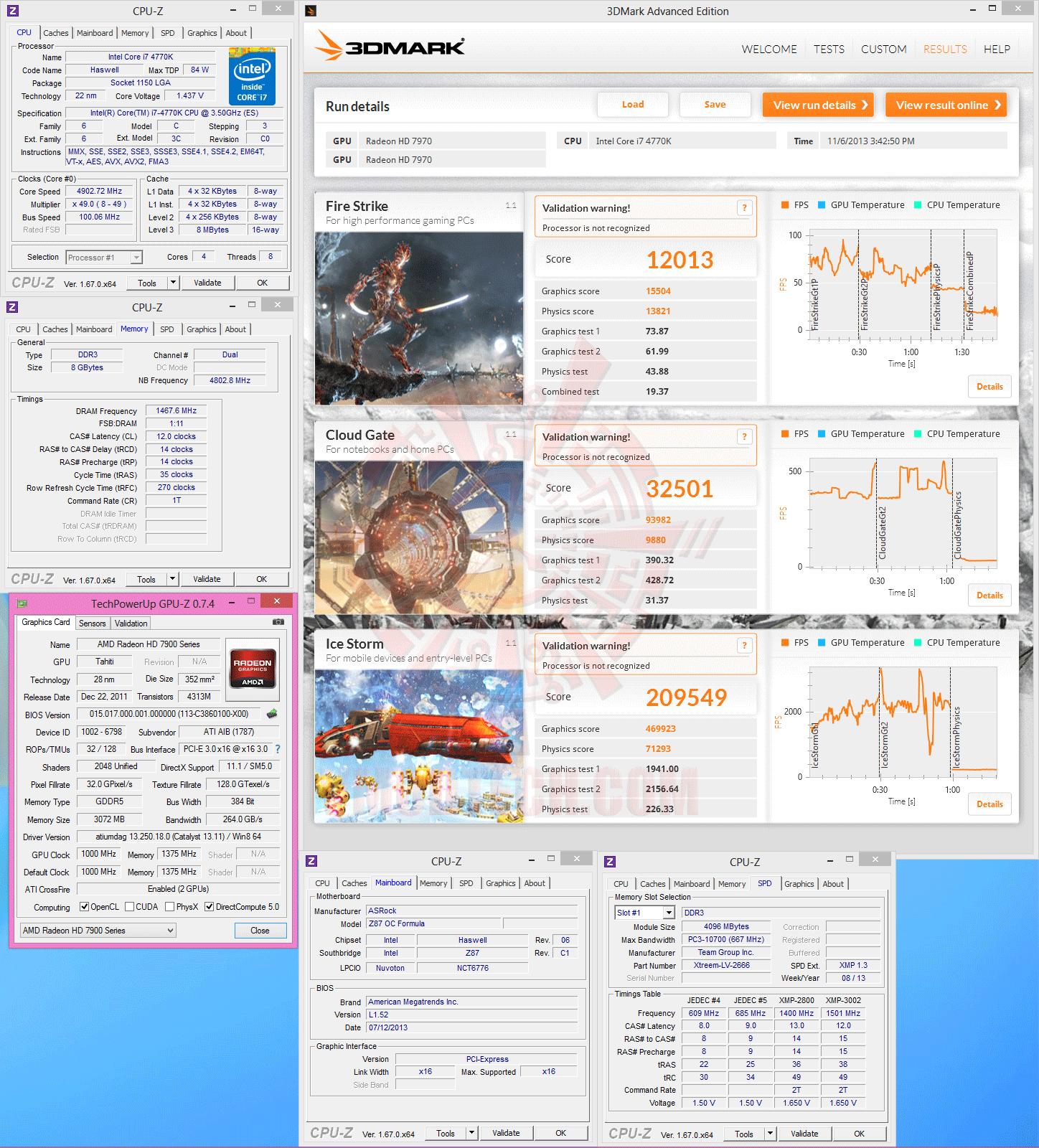Click the Intel Core i7 logo in CPU-Z

point(252,76)
